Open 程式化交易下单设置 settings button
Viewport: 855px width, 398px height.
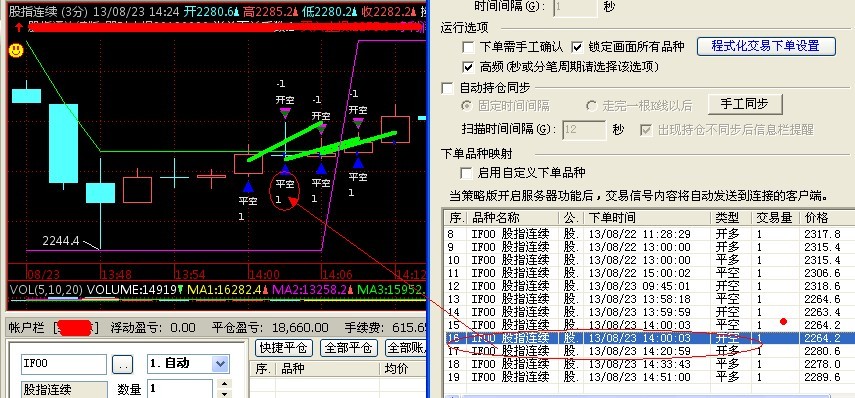(766, 46)
